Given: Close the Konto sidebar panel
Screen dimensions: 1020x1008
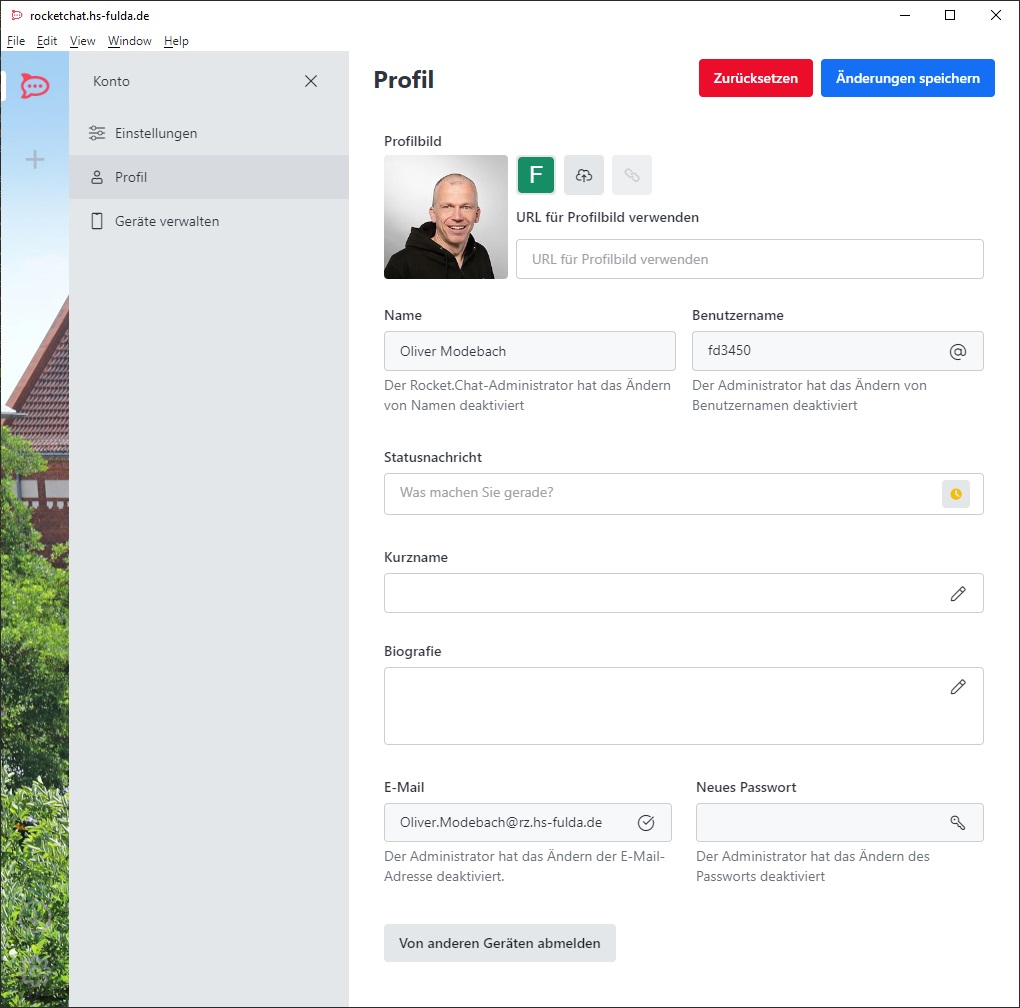Looking at the screenshot, I should coord(311,81).
